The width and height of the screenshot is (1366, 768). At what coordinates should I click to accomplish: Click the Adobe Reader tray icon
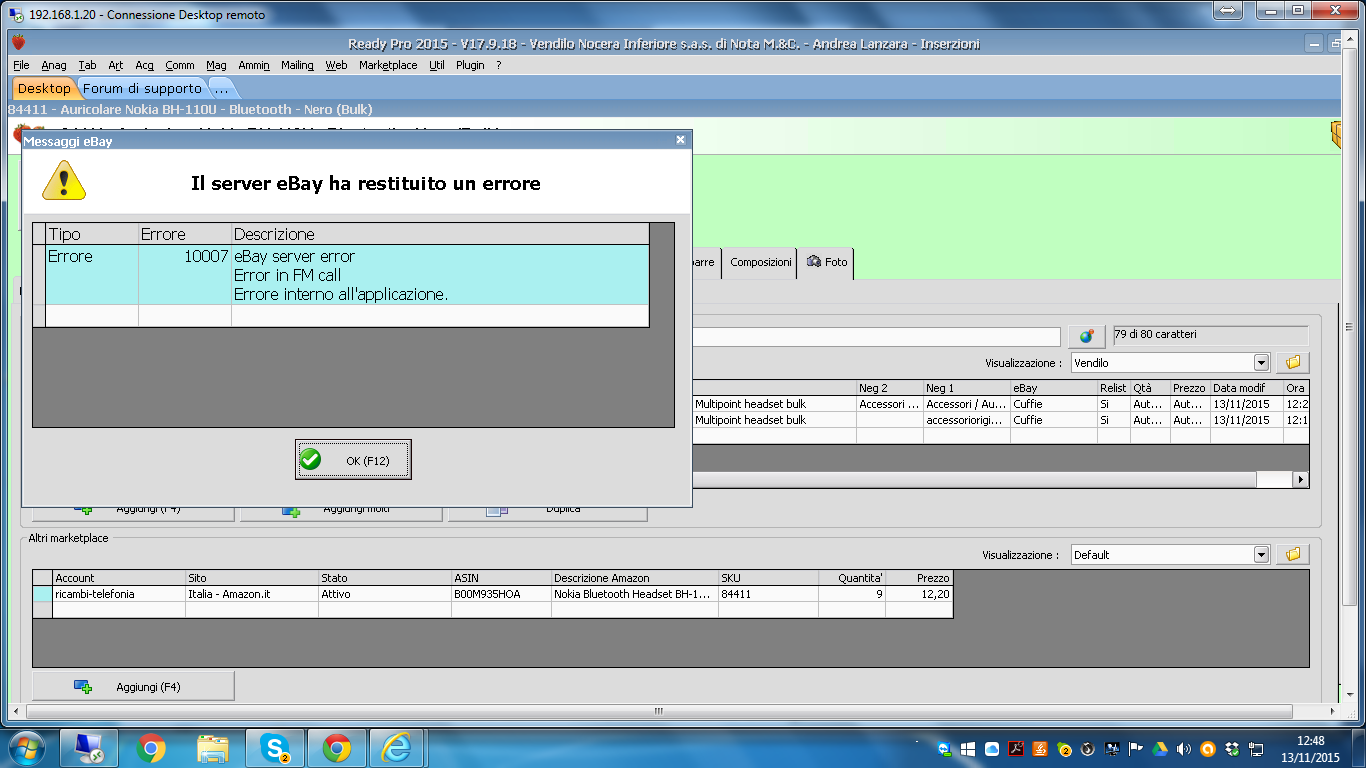point(1016,749)
